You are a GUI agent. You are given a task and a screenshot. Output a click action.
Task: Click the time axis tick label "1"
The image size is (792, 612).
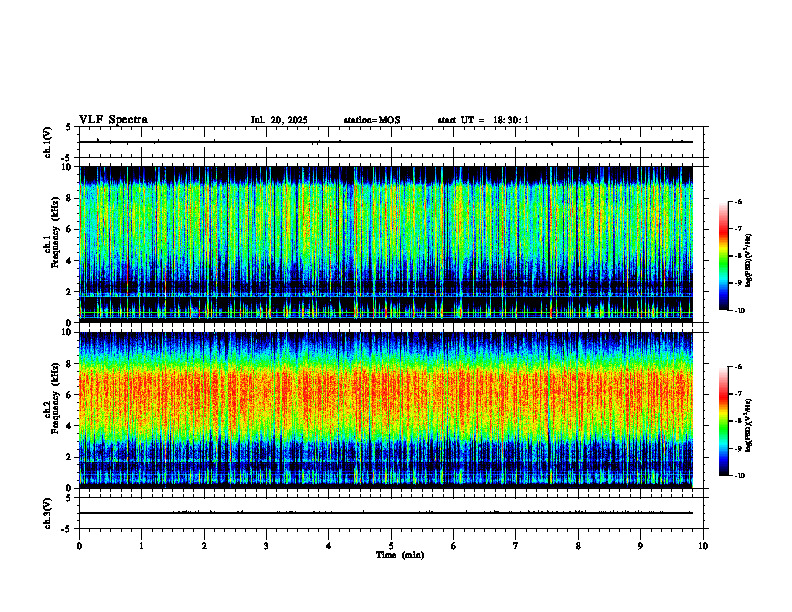click(x=142, y=546)
